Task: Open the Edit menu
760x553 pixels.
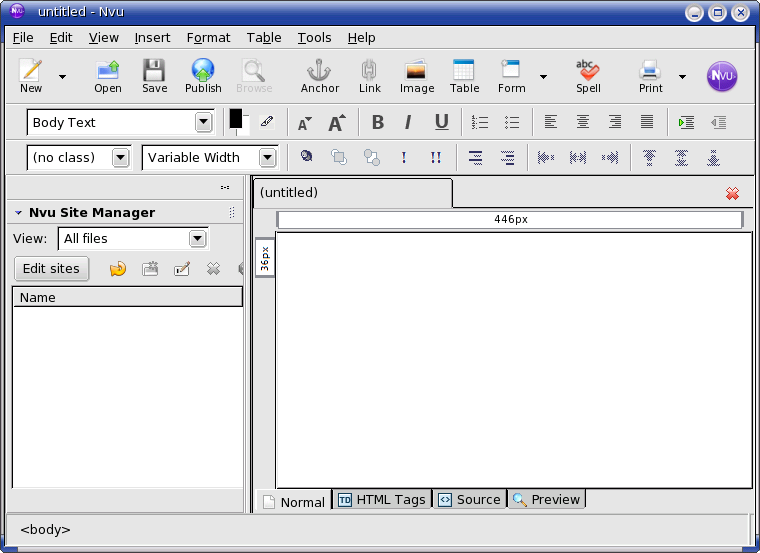Action: tap(61, 38)
